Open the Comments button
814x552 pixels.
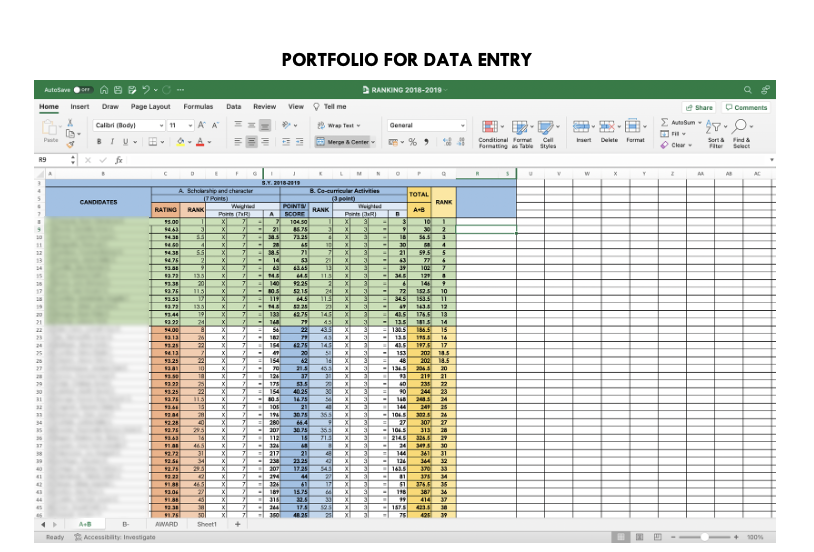pyautogui.click(x=746, y=107)
